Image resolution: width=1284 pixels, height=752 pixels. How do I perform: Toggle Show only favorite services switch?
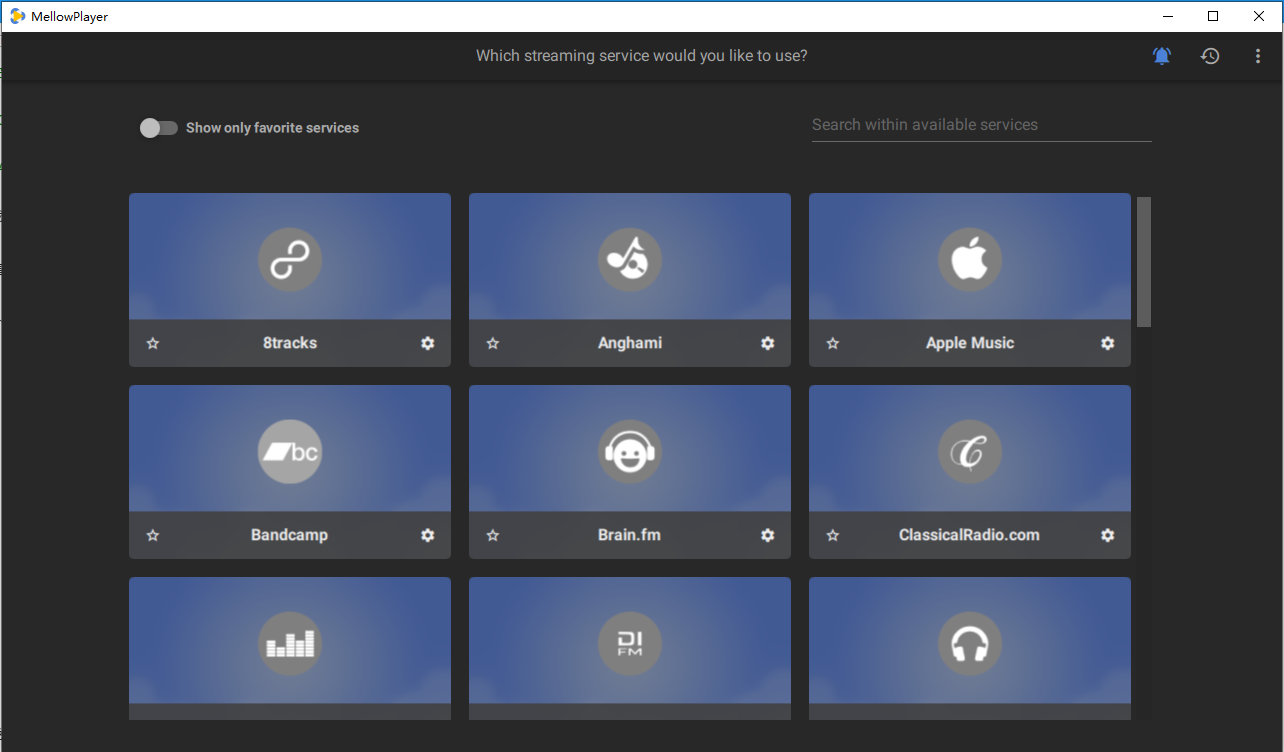pyautogui.click(x=158, y=128)
